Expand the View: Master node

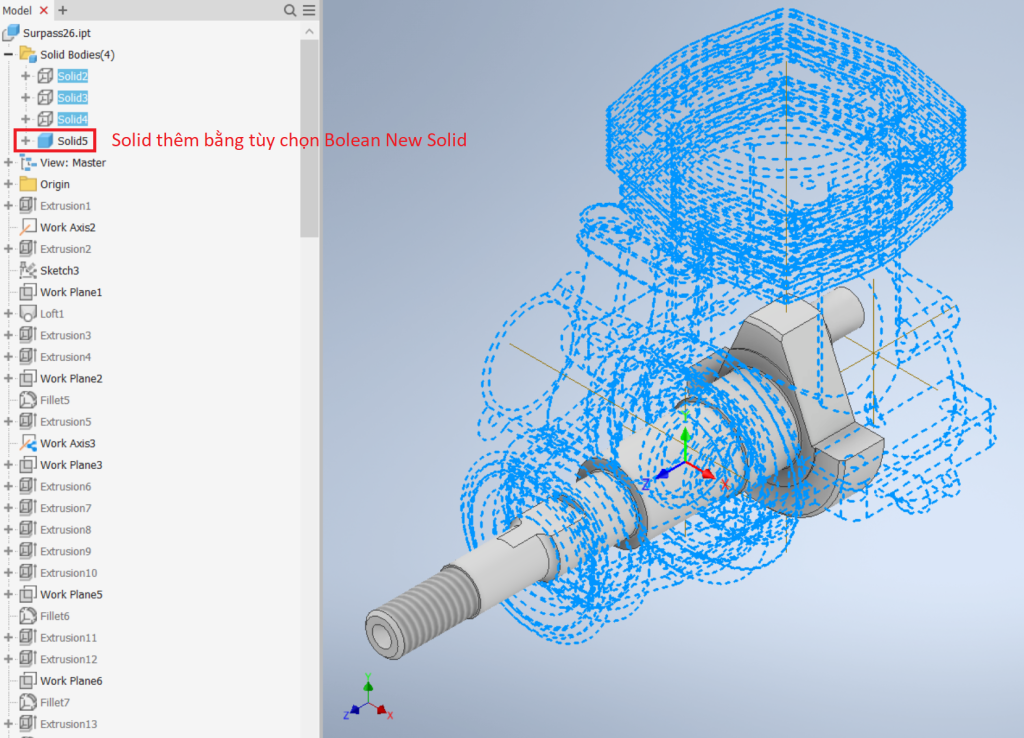9,162
